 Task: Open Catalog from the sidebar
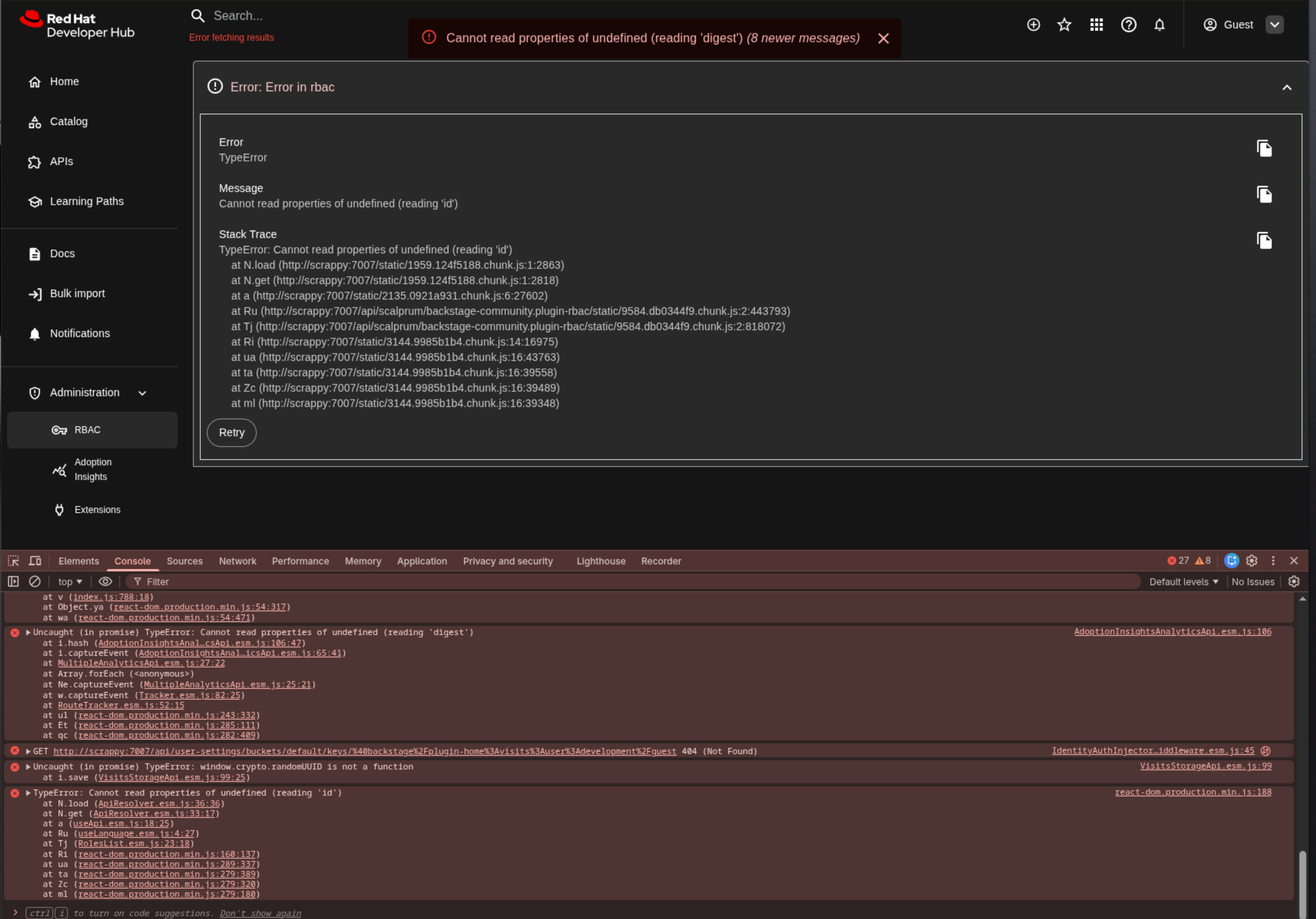click(68, 121)
